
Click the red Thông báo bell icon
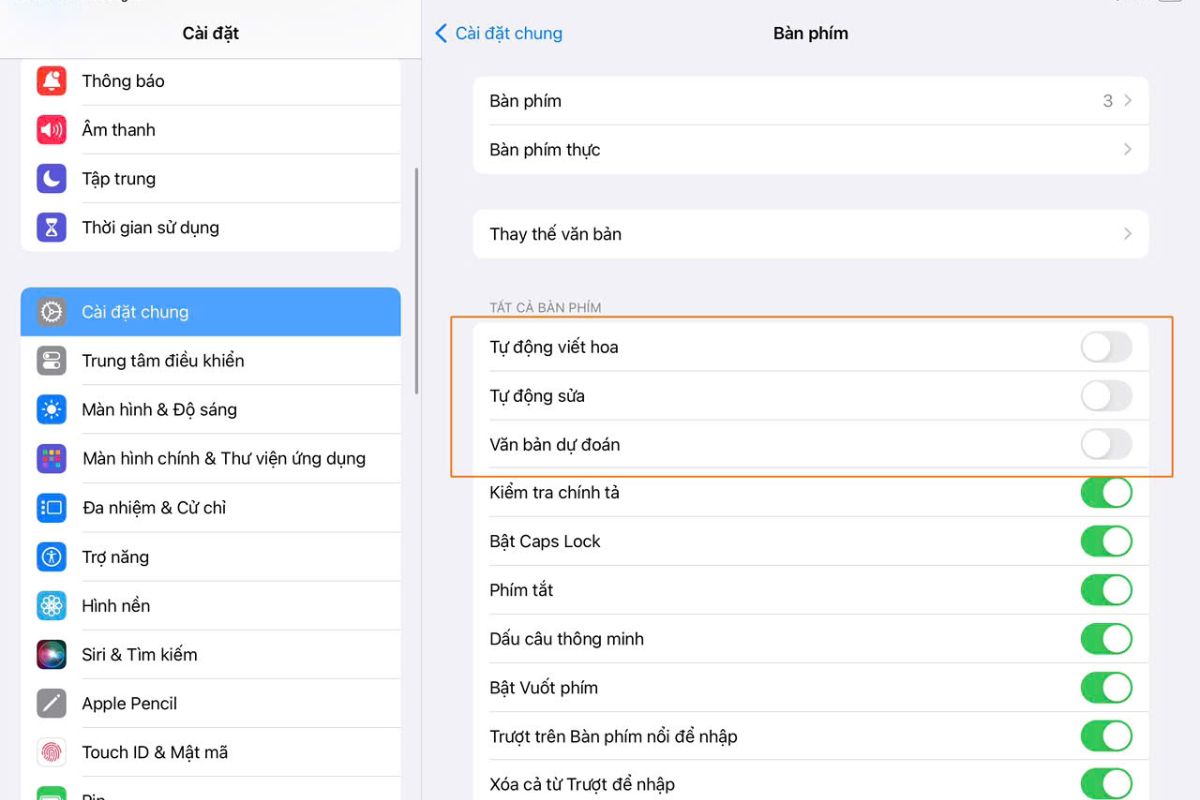51,81
